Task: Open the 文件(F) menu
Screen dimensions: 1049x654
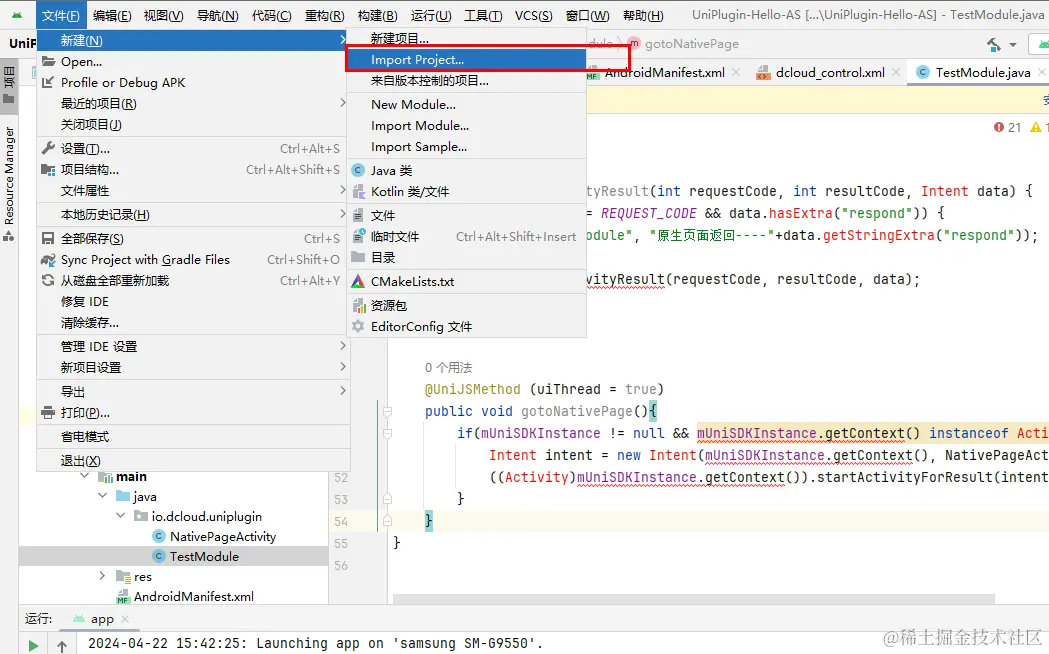Action: click(61, 15)
